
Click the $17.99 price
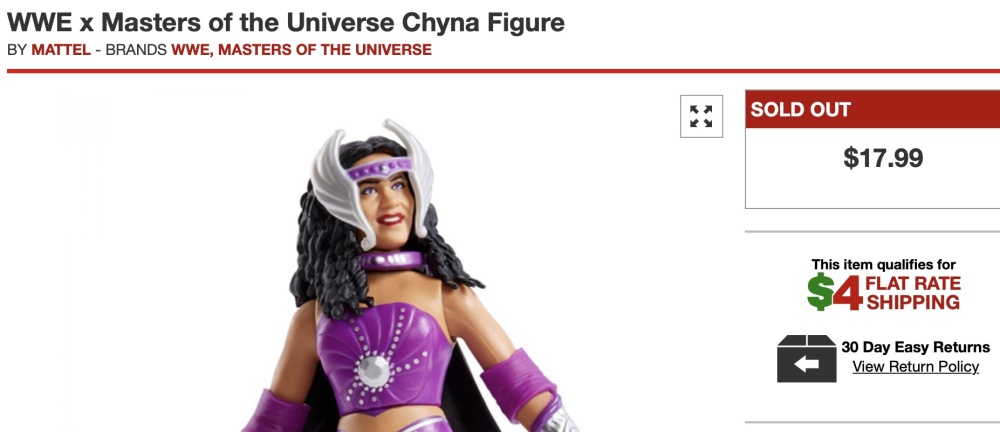[x=883, y=158]
